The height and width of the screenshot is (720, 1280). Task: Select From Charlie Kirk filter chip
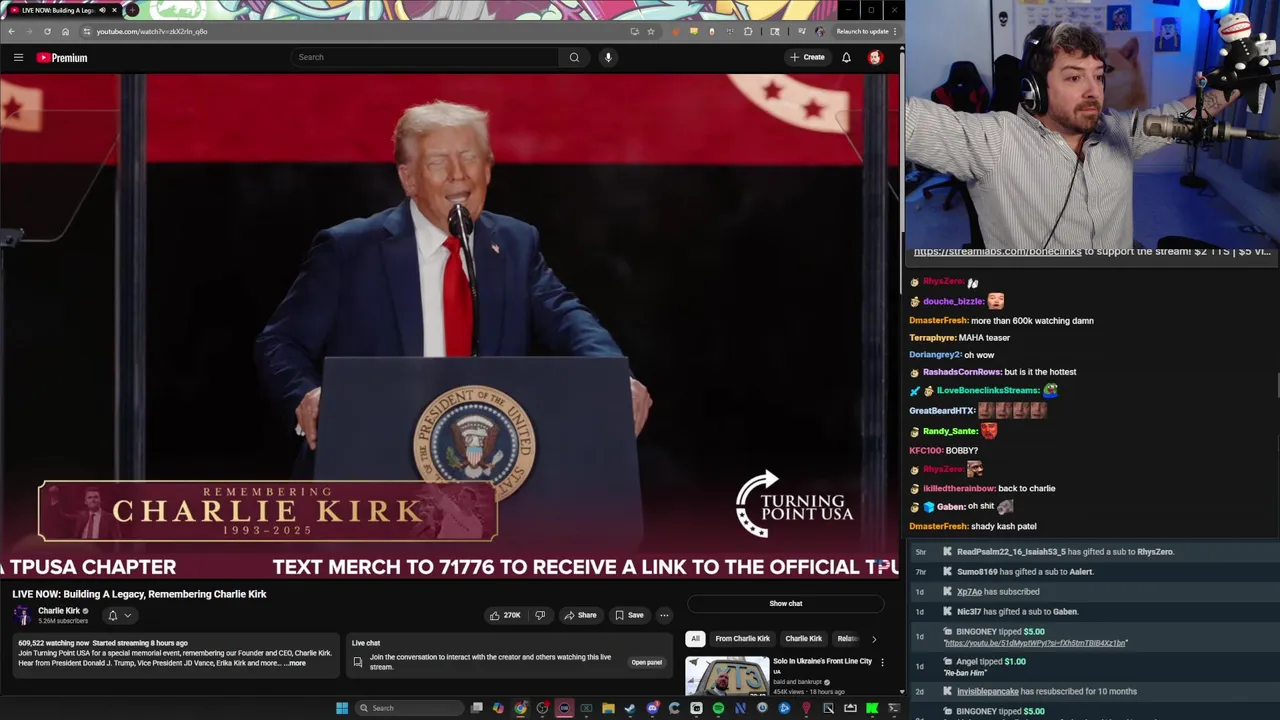742,638
